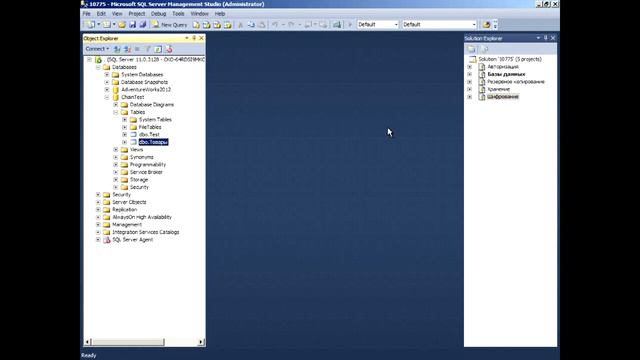Select the FileTables folder
This screenshot has height=360, width=640.
tap(150, 127)
